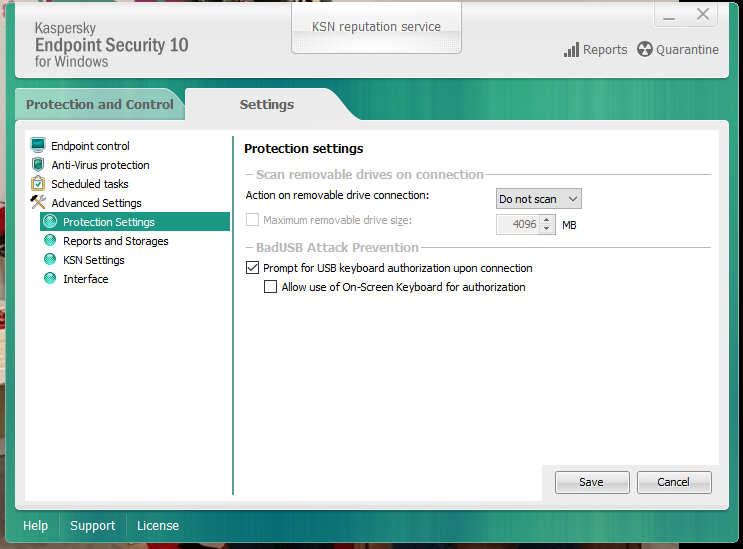The height and width of the screenshot is (549, 743).
Task: Open the Do not scan dropdown
Action: (539, 199)
